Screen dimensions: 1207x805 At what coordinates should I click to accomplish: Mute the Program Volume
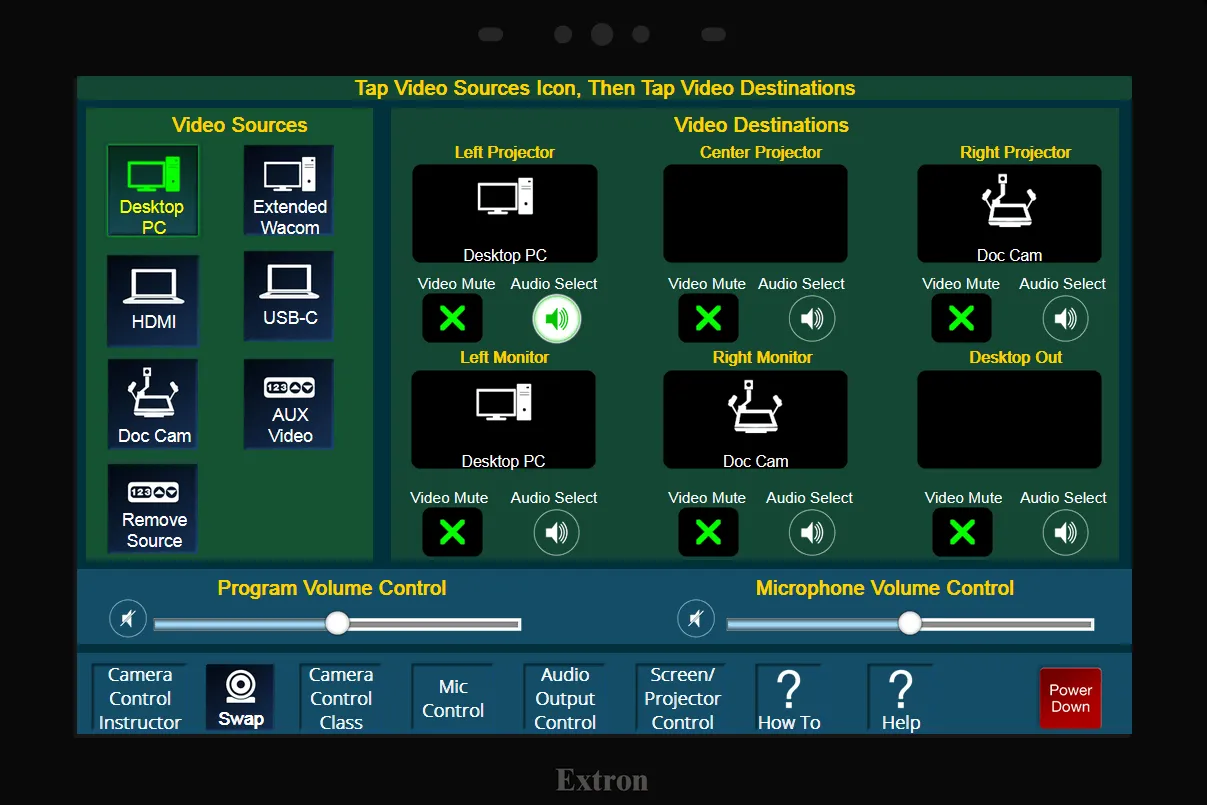pyautogui.click(x=128, y=619)
